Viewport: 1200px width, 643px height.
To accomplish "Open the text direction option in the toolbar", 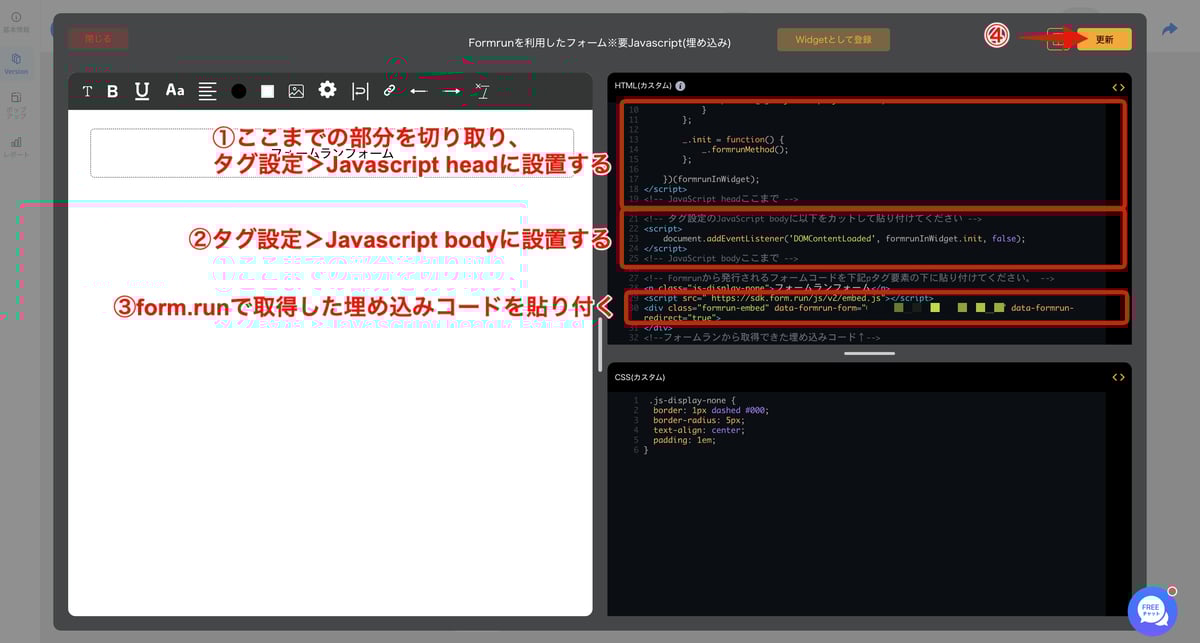I will 360,91.
